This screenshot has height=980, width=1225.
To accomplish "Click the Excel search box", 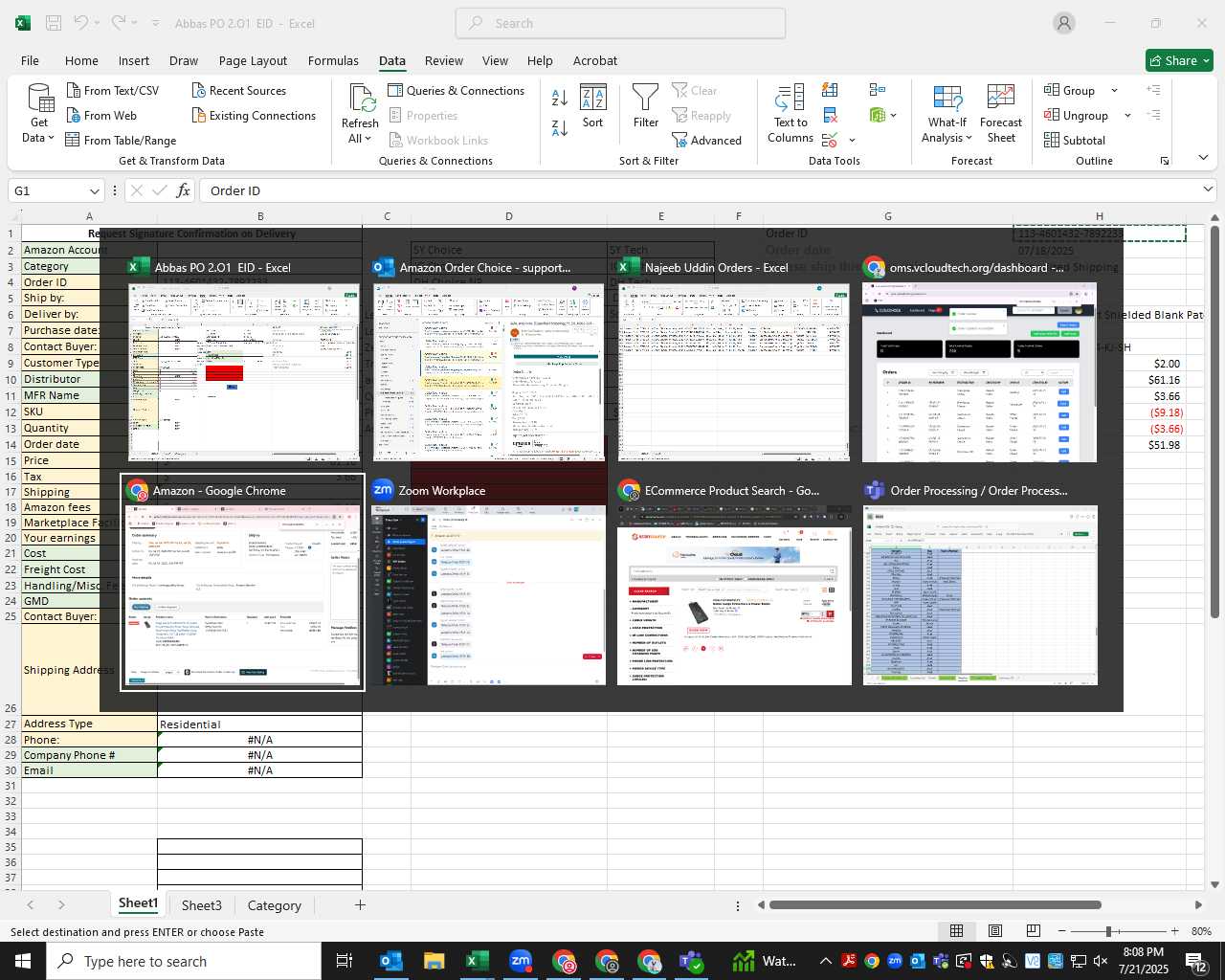I will tap(620, 23).
